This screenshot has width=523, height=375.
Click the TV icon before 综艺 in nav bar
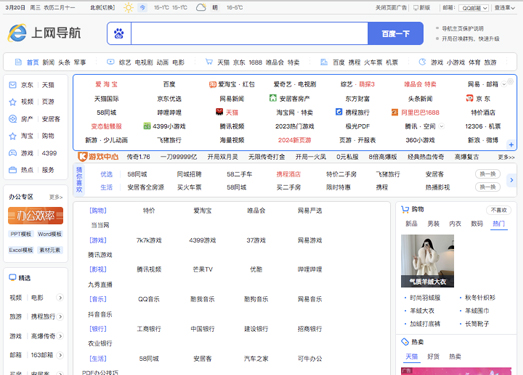point(110,62)
